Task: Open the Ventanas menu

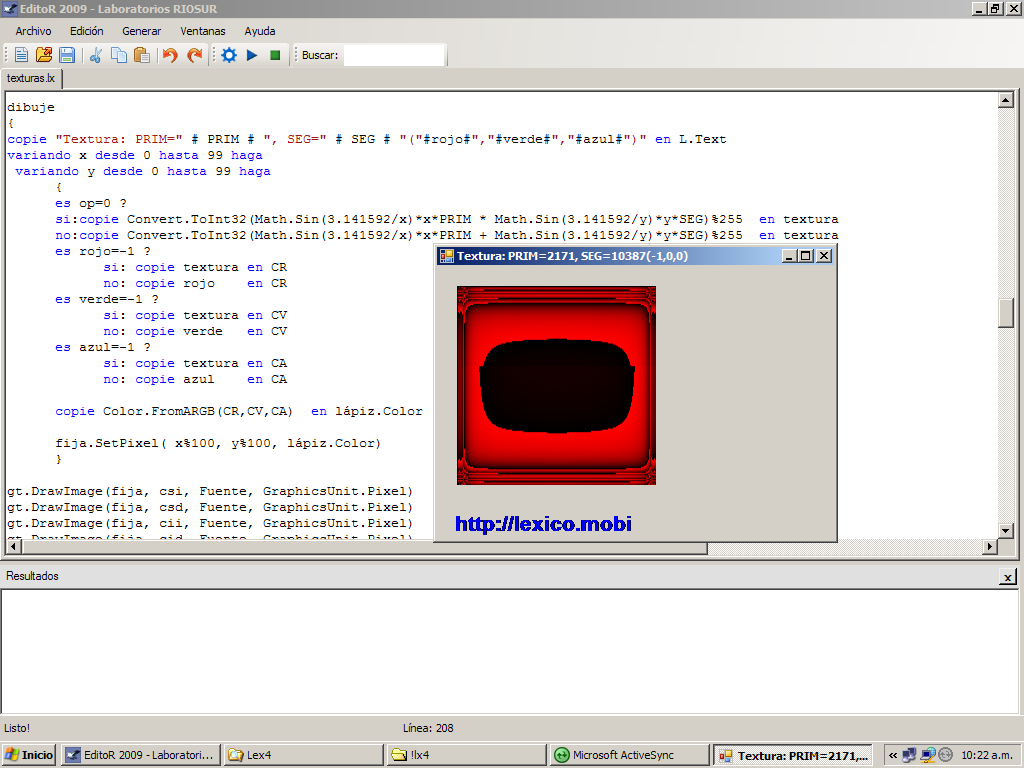Action: click(202, 31)
